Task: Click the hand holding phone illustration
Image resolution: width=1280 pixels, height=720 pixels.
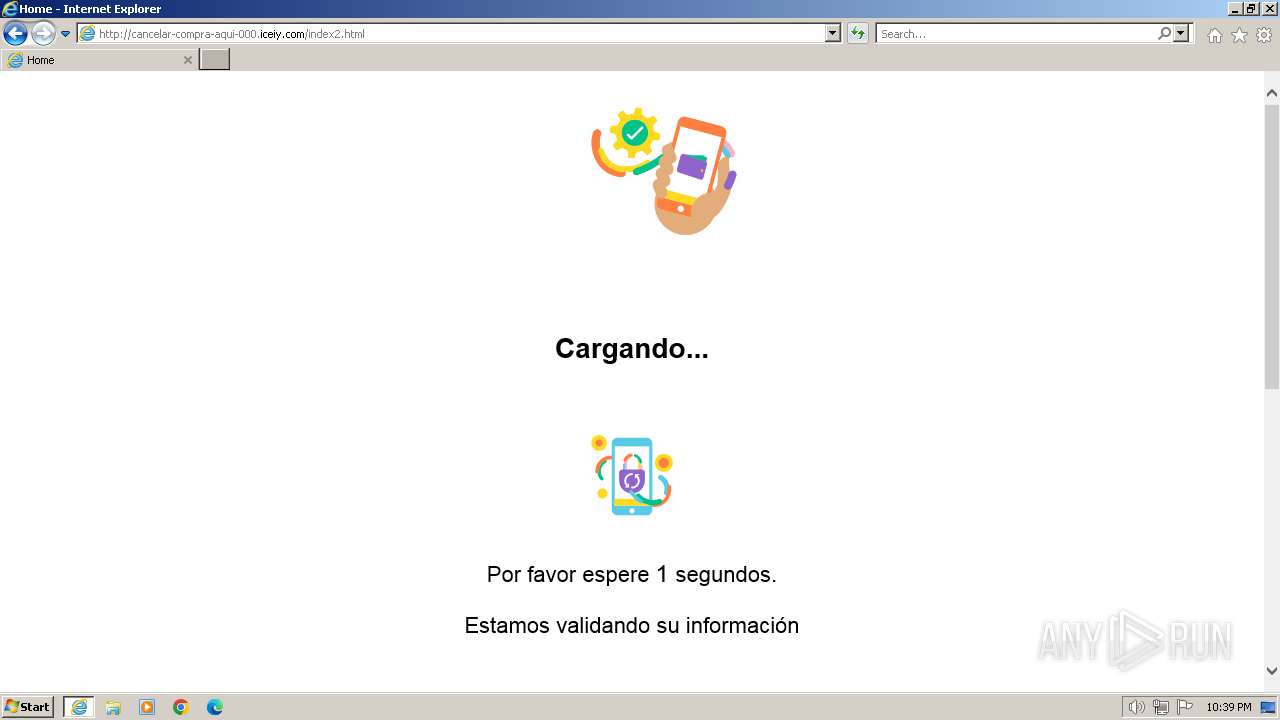Action: click(x=664, y=171)
